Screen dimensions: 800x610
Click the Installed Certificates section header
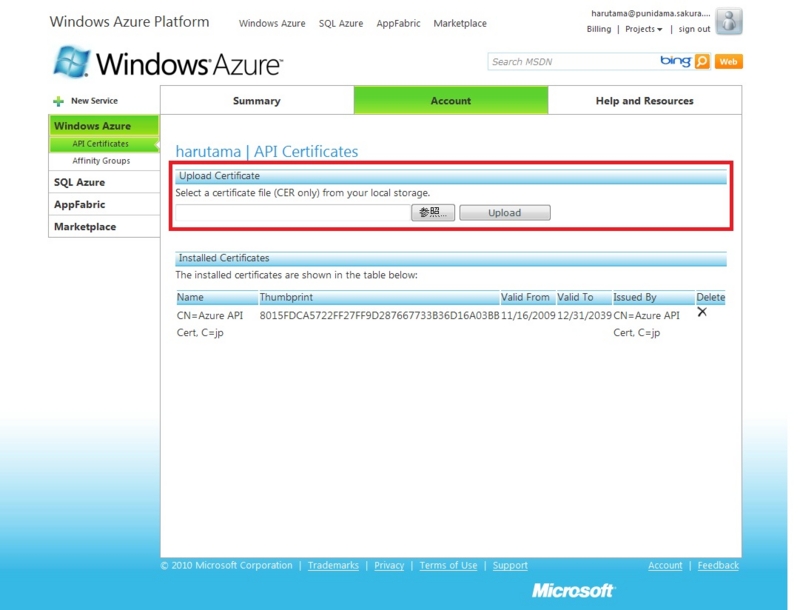click(451, 258)
